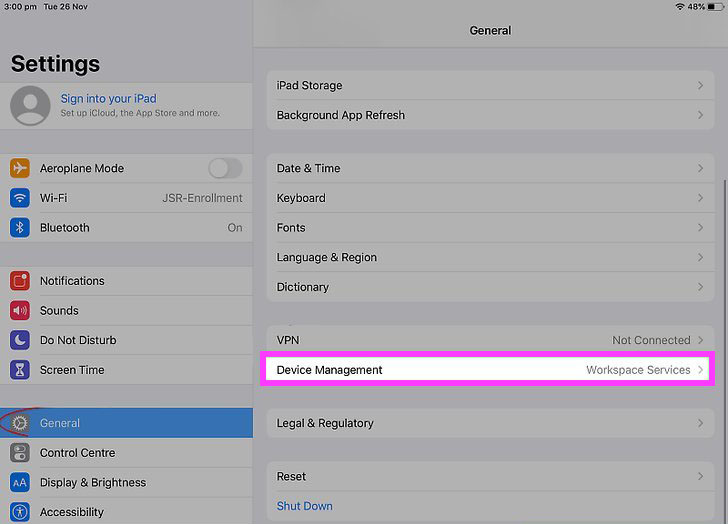Tap Sign into your iPad link

[x=108, y=98]
